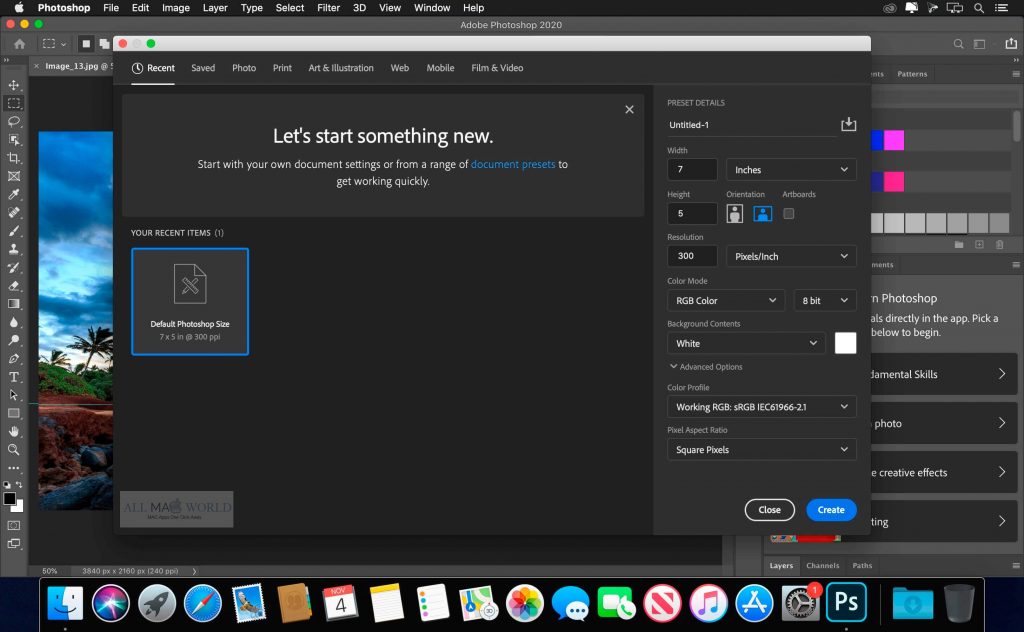Image resolution: width=1024 pixels, height=632 pixels.
Task: Choose landscape orientation
Action: (x=763, y=213)
